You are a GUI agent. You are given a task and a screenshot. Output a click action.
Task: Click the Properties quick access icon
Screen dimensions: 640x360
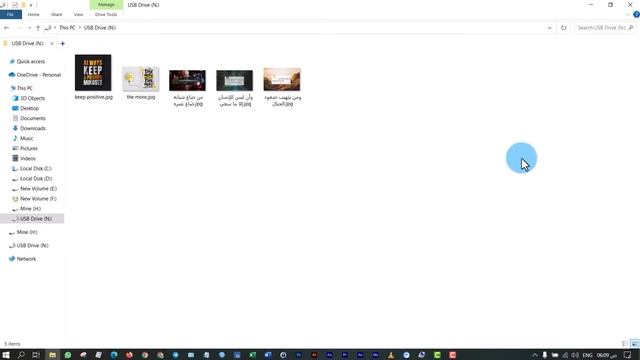[x=15, y=5]
